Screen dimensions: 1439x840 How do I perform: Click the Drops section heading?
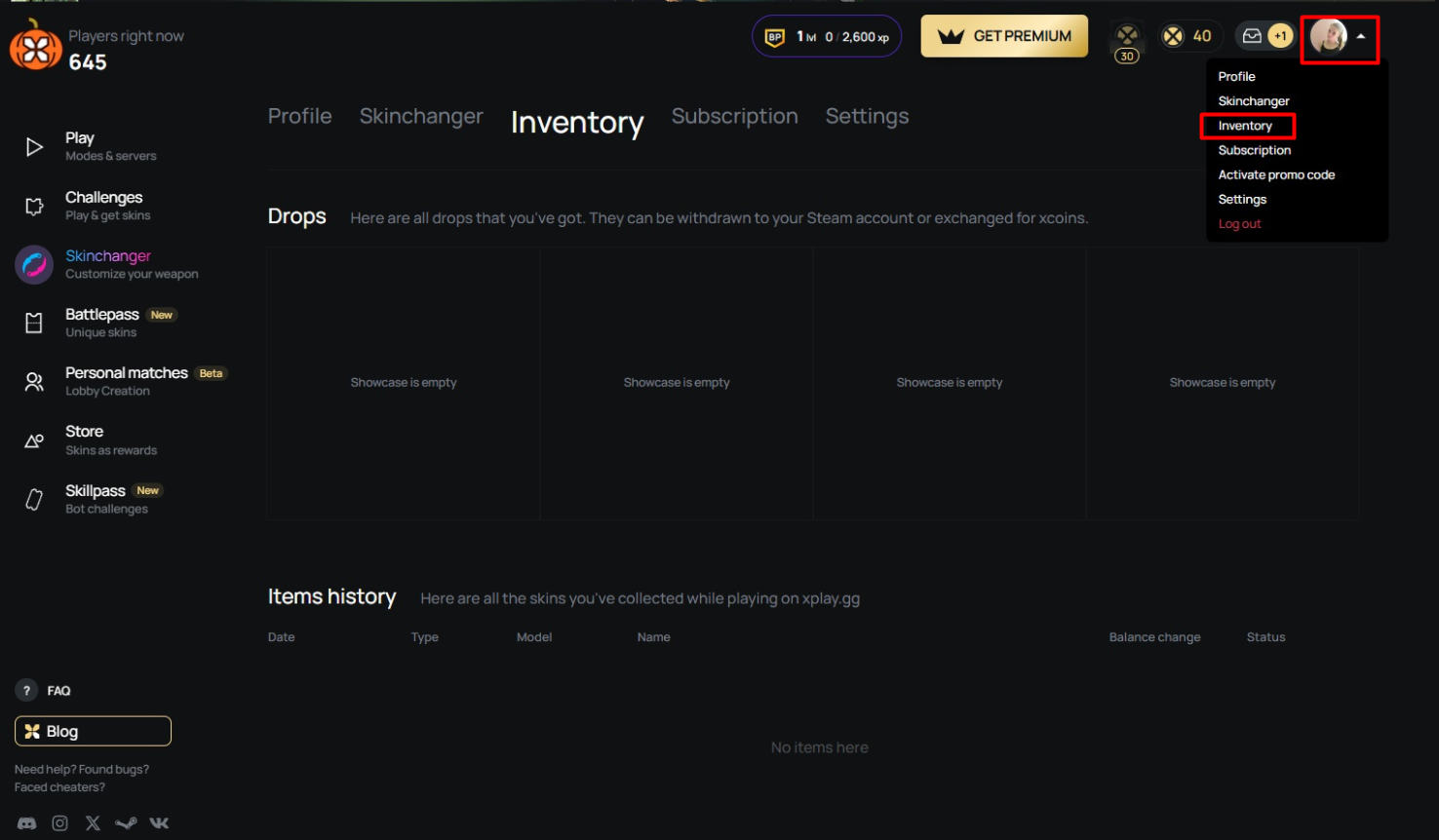pyautogui.click(x=296, y=216)
